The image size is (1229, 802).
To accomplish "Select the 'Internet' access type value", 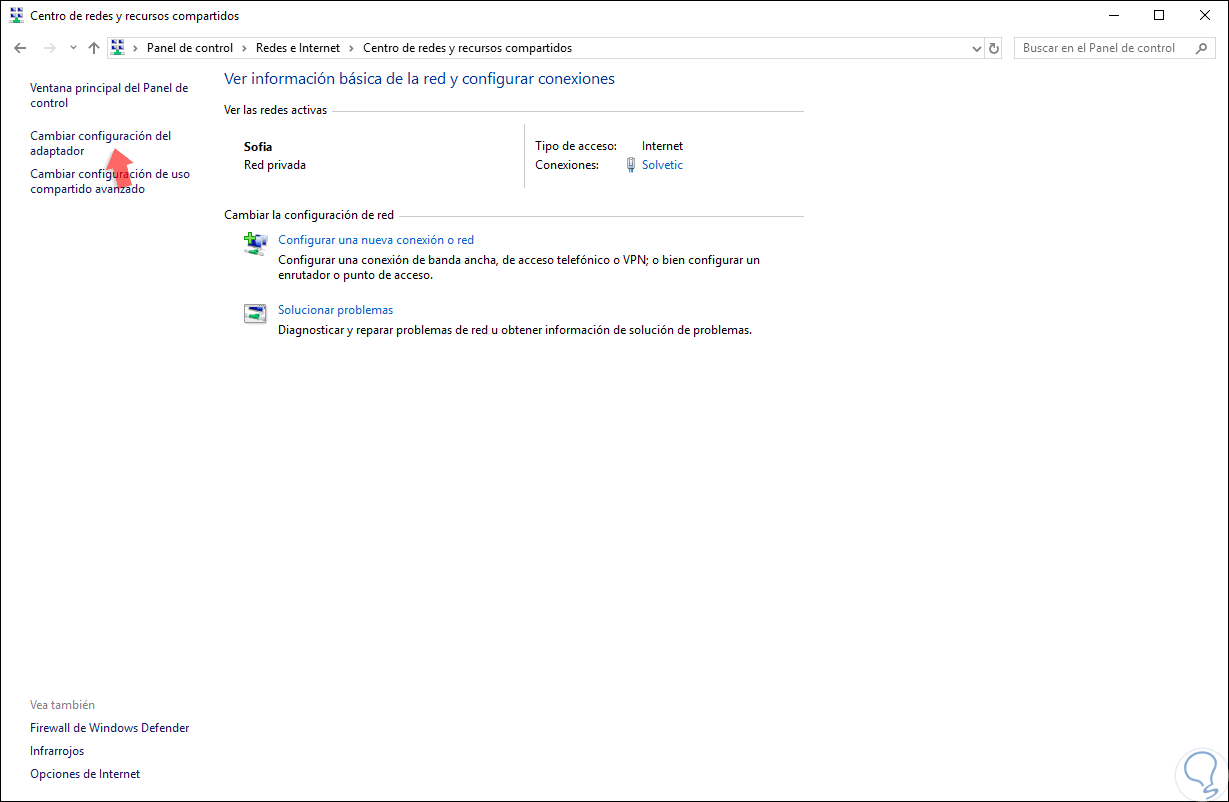I will coord(662,146).
